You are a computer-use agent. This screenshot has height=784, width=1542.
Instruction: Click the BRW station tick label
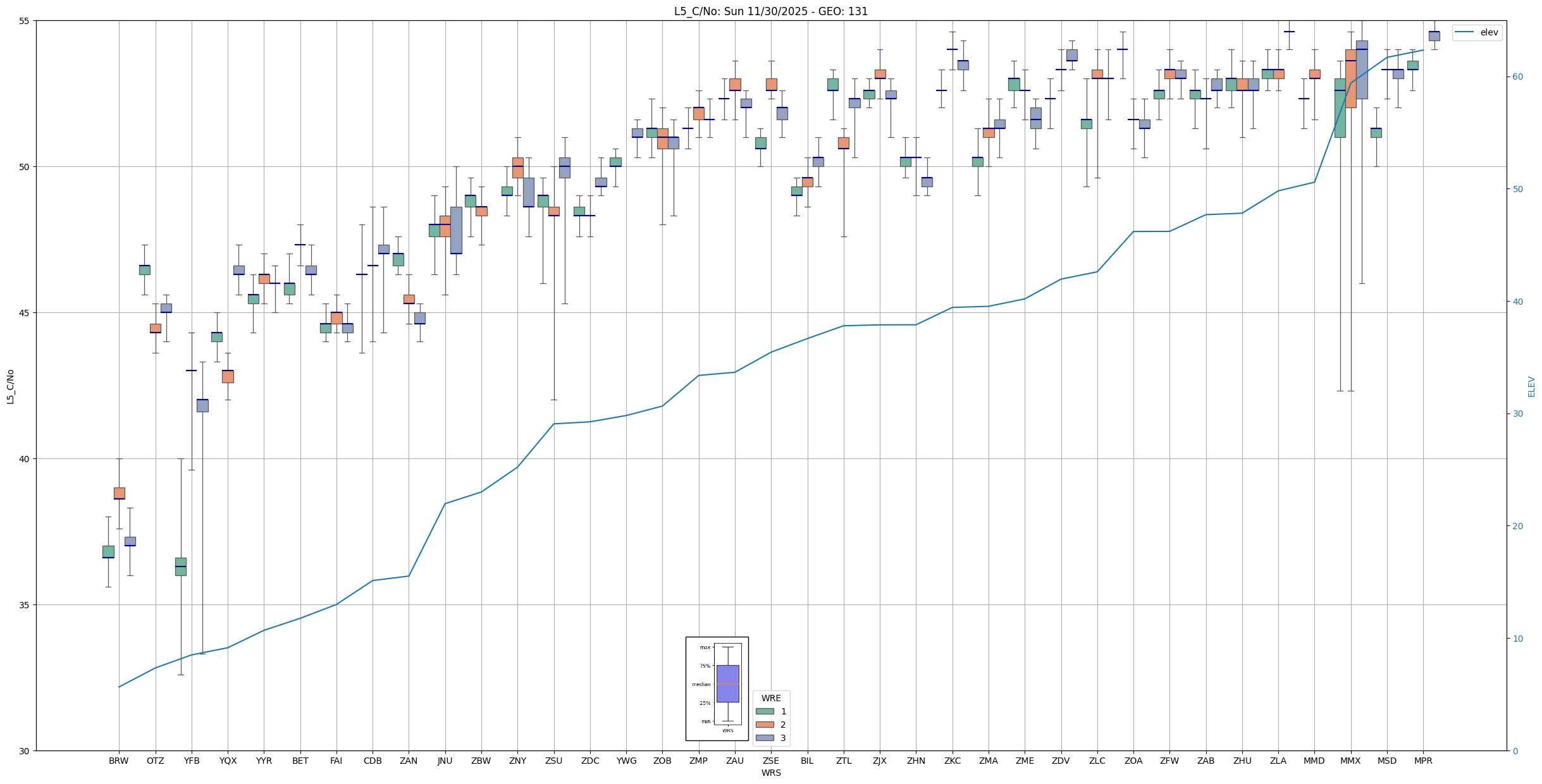pos(118,761)
